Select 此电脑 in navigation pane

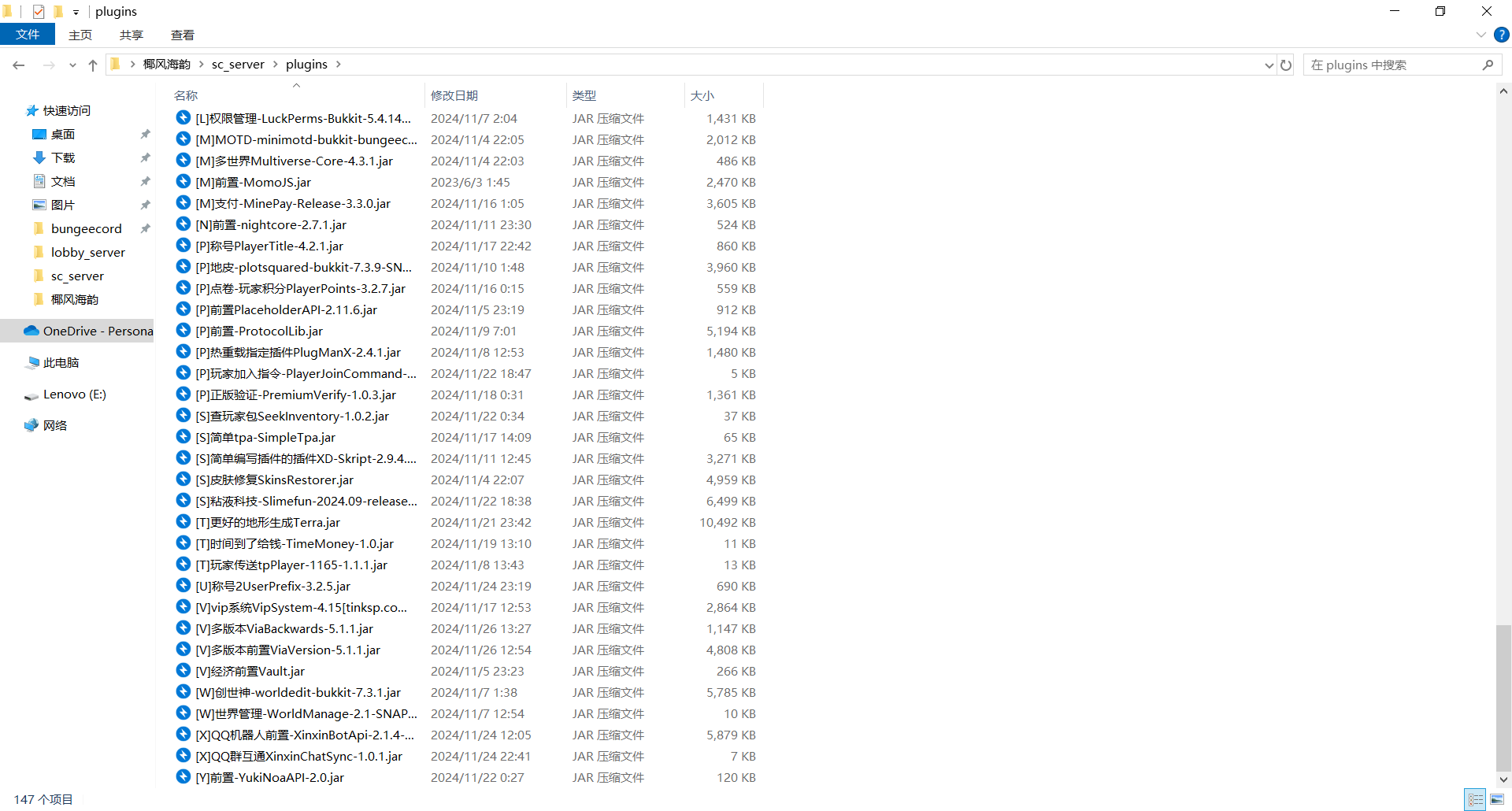(x=61, y=363)
